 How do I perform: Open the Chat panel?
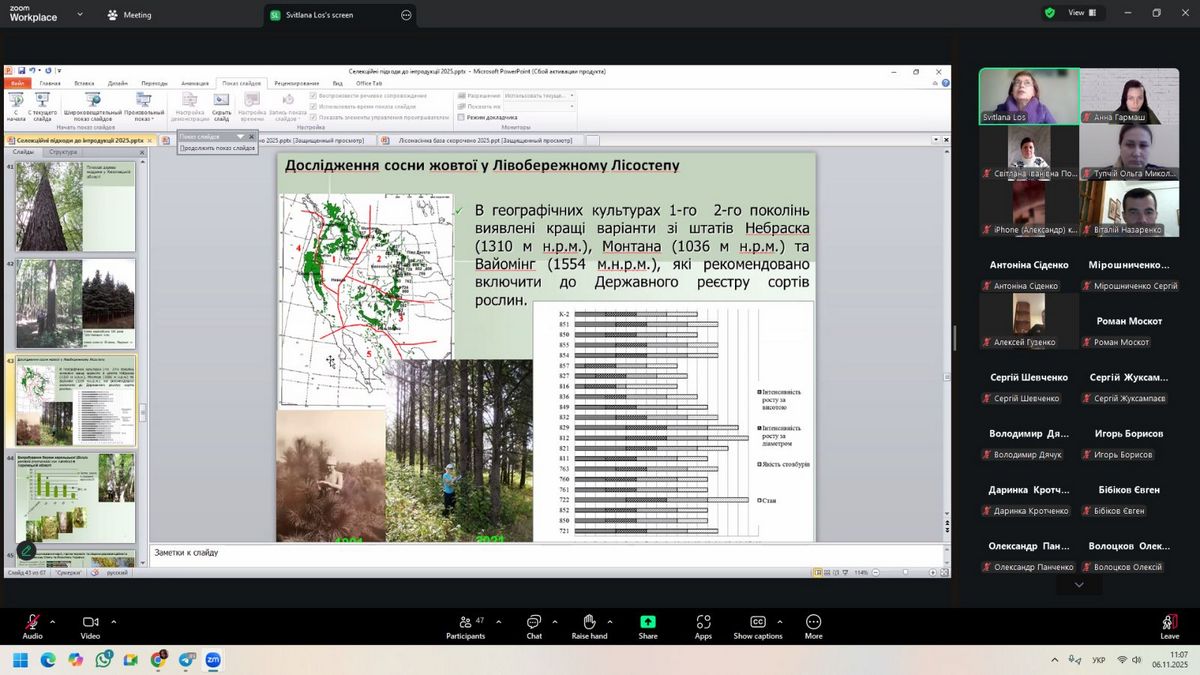pyautogui.click(x=534, y=626)
